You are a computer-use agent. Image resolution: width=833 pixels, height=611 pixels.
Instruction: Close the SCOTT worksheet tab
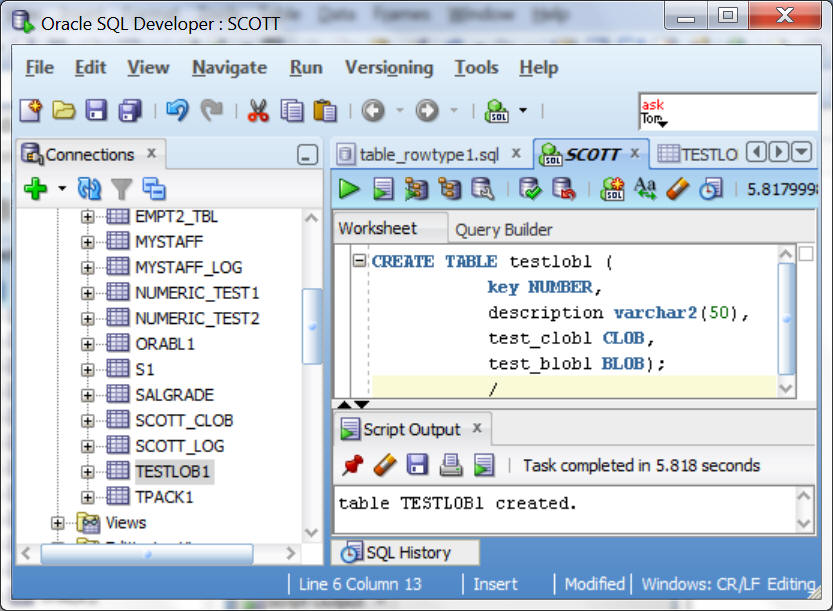click(635, 153)
